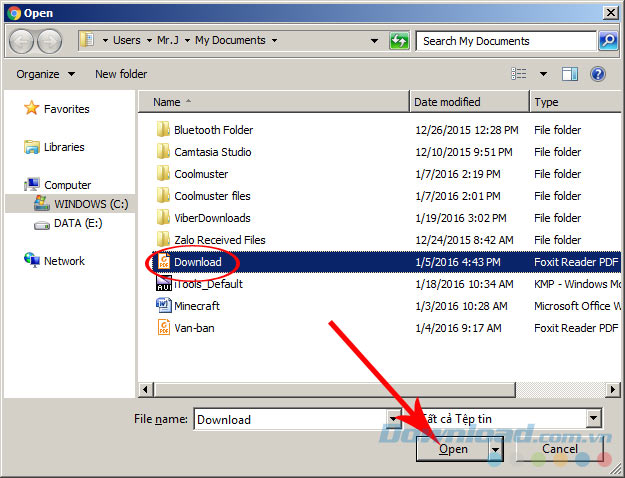Click the Chrome icon in title bar
Viewport: 625px width, 478px height.
coord(14,13)
